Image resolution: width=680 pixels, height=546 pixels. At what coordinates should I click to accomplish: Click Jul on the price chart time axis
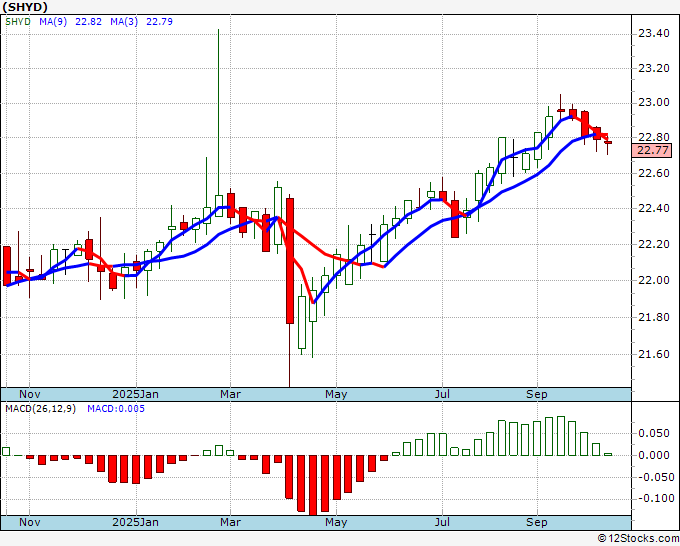(x=442, y=394)
